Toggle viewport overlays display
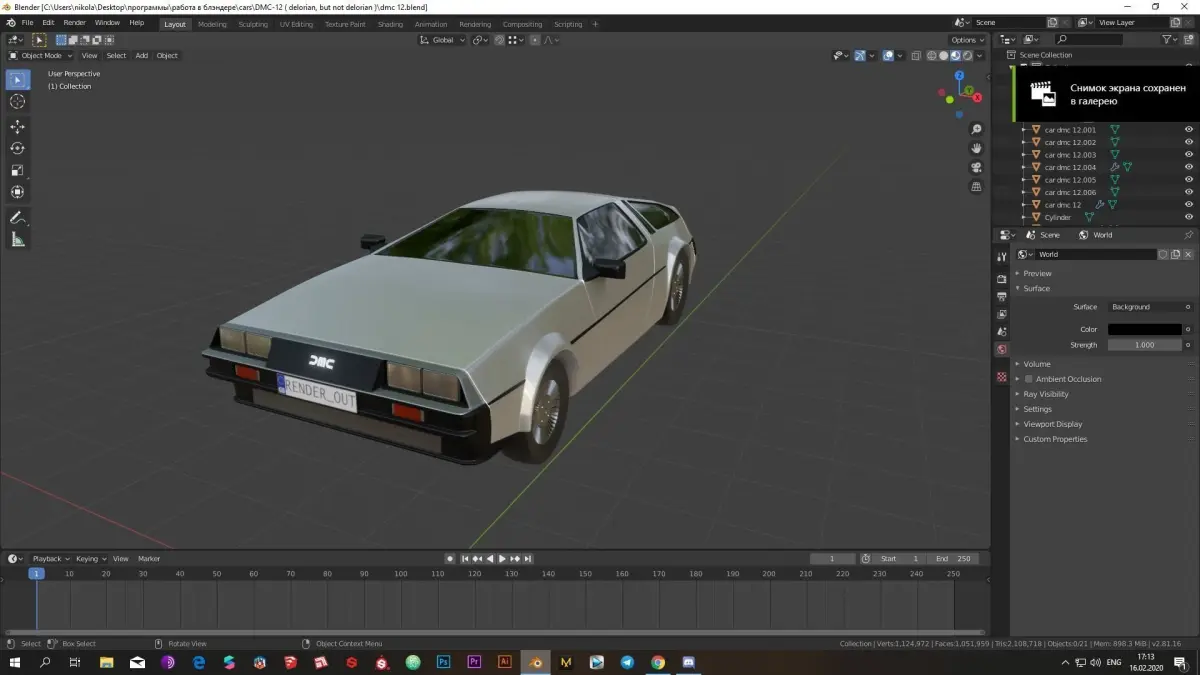 (887, 56)
